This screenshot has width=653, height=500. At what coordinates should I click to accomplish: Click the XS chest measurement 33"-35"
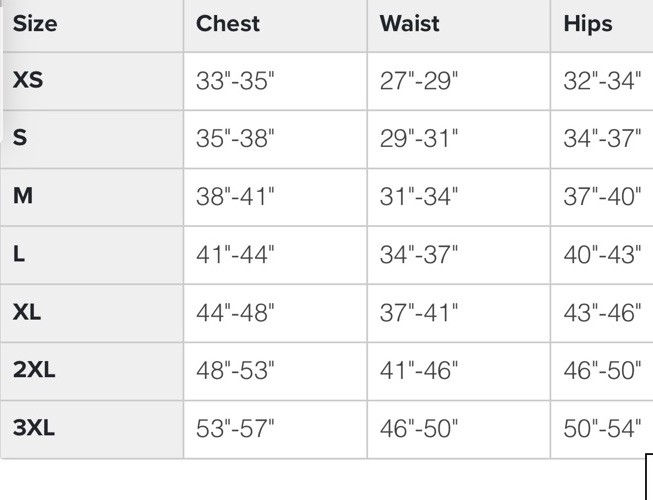pos(235,82)
